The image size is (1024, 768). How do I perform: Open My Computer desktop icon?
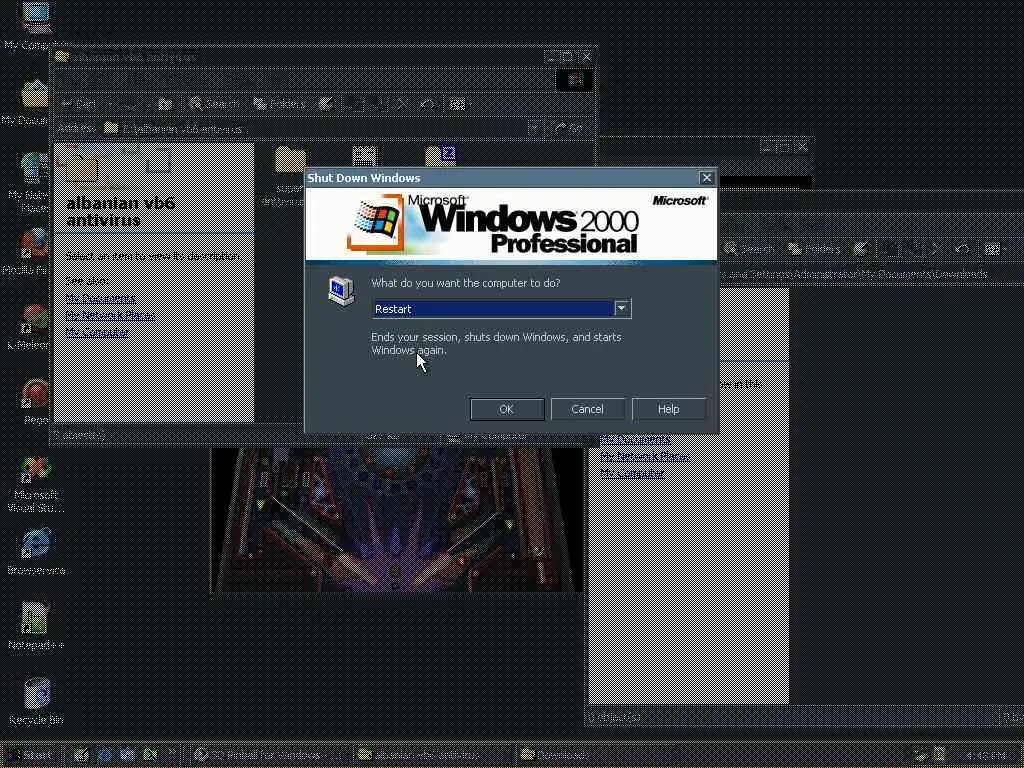(34, 27)
